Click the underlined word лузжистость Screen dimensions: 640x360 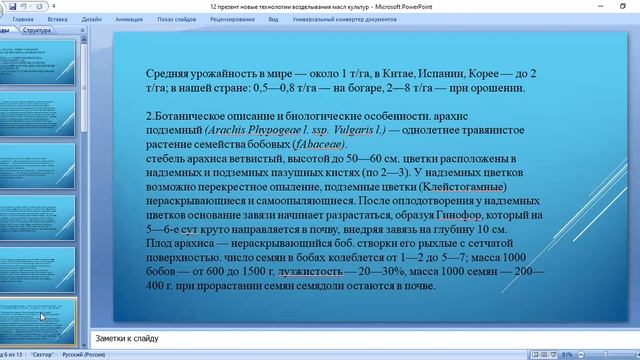[x=310, y=271]
